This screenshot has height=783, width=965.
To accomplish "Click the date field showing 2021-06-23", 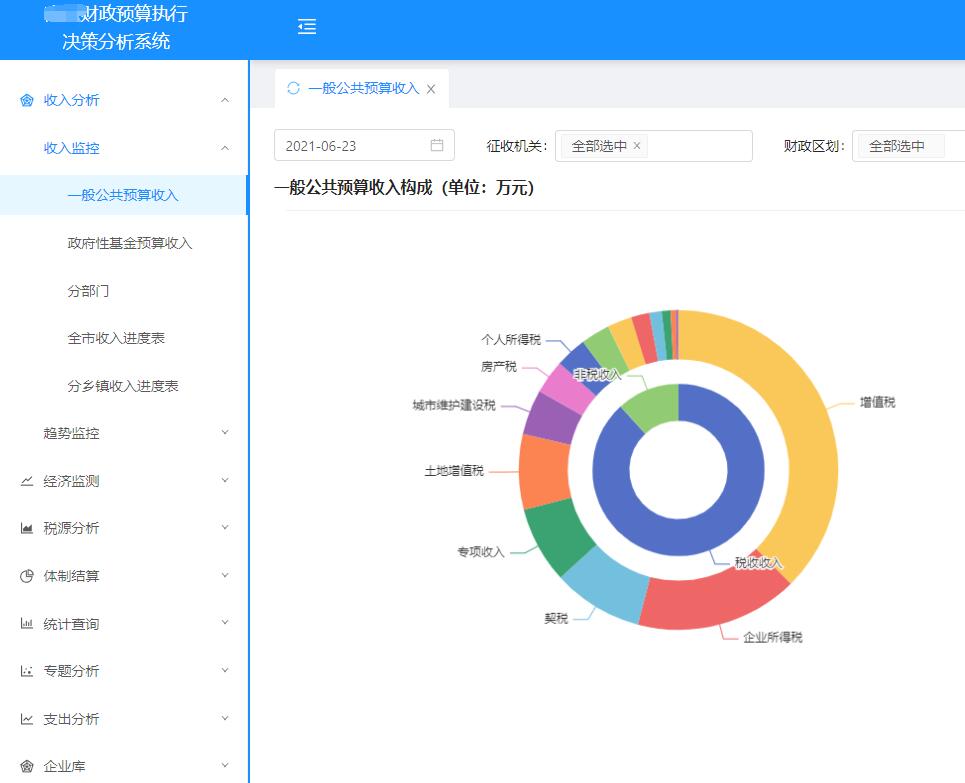I will [x=350, y=146].
